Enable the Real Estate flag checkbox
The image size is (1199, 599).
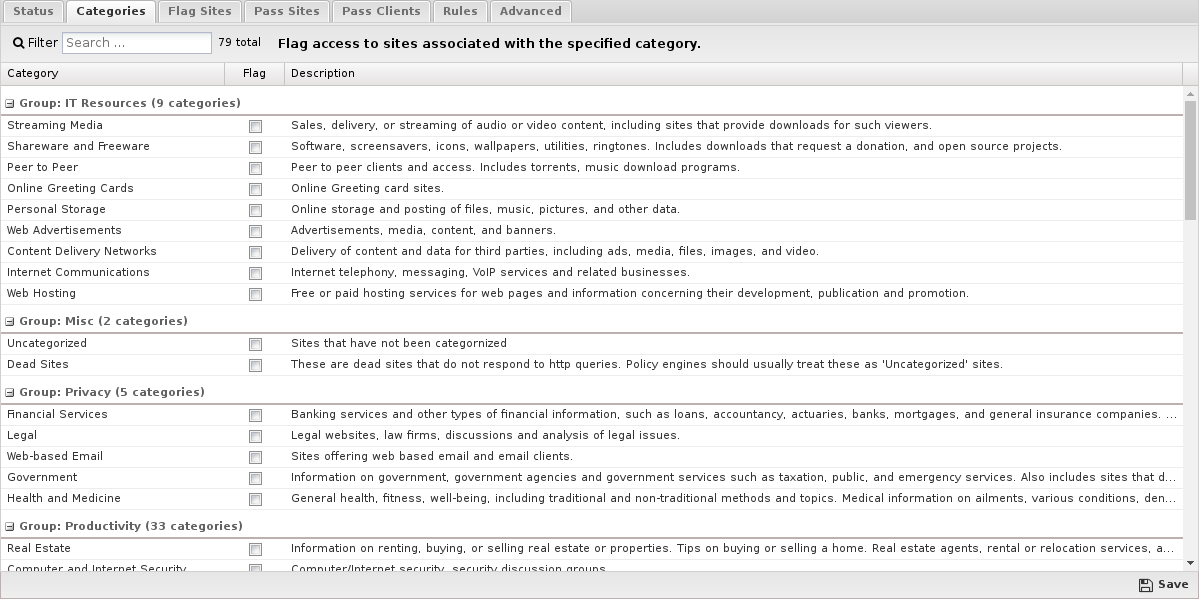255,549
